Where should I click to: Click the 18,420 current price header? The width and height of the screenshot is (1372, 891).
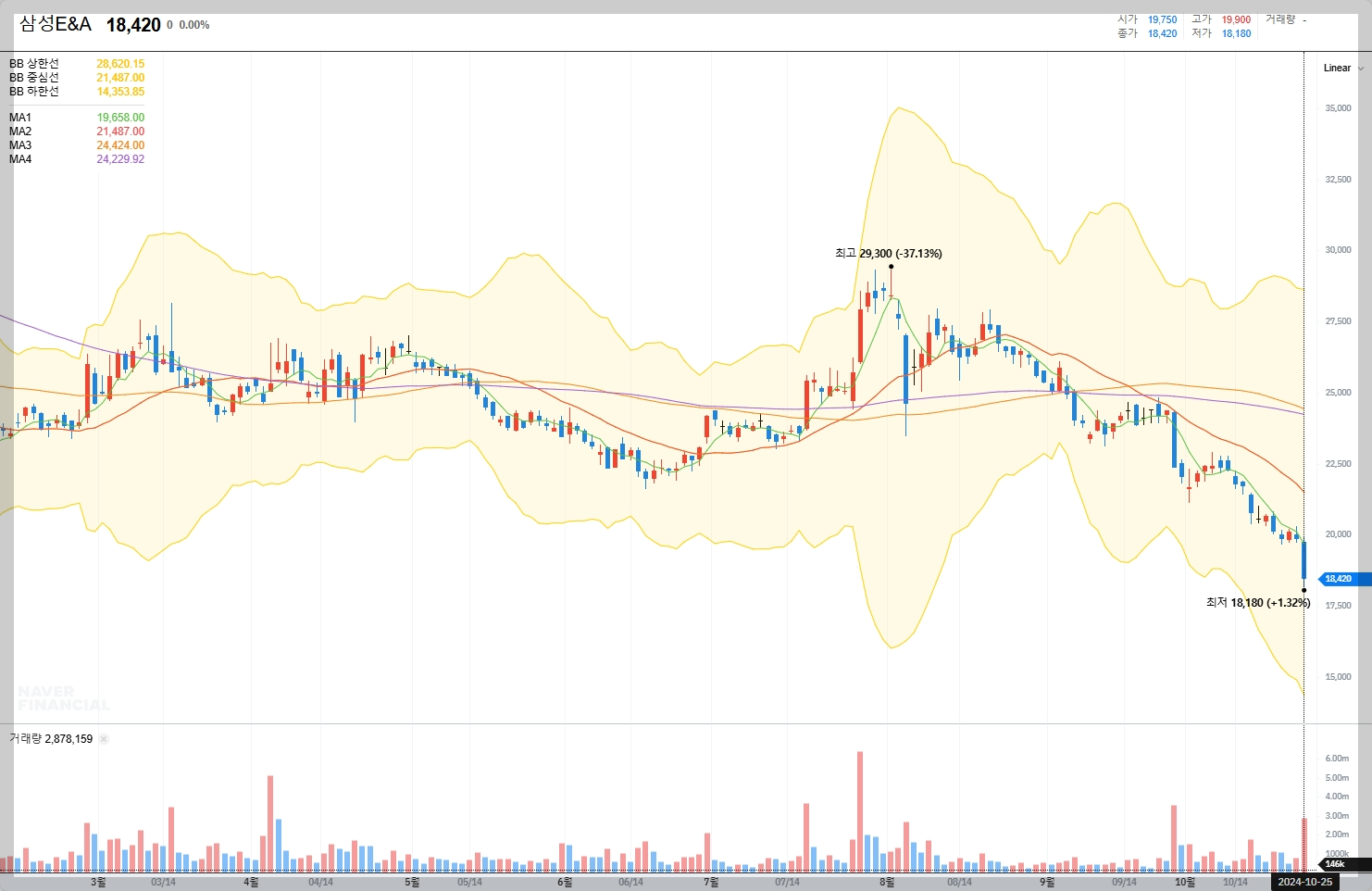pos(133,25)
